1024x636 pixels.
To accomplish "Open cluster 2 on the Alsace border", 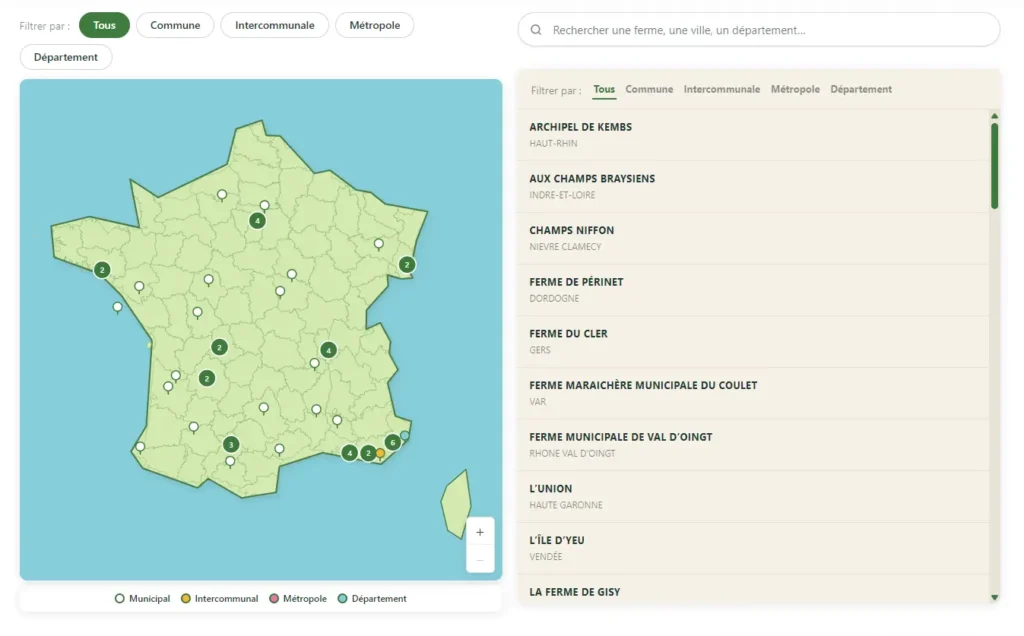I will click(x=407, y=264).
